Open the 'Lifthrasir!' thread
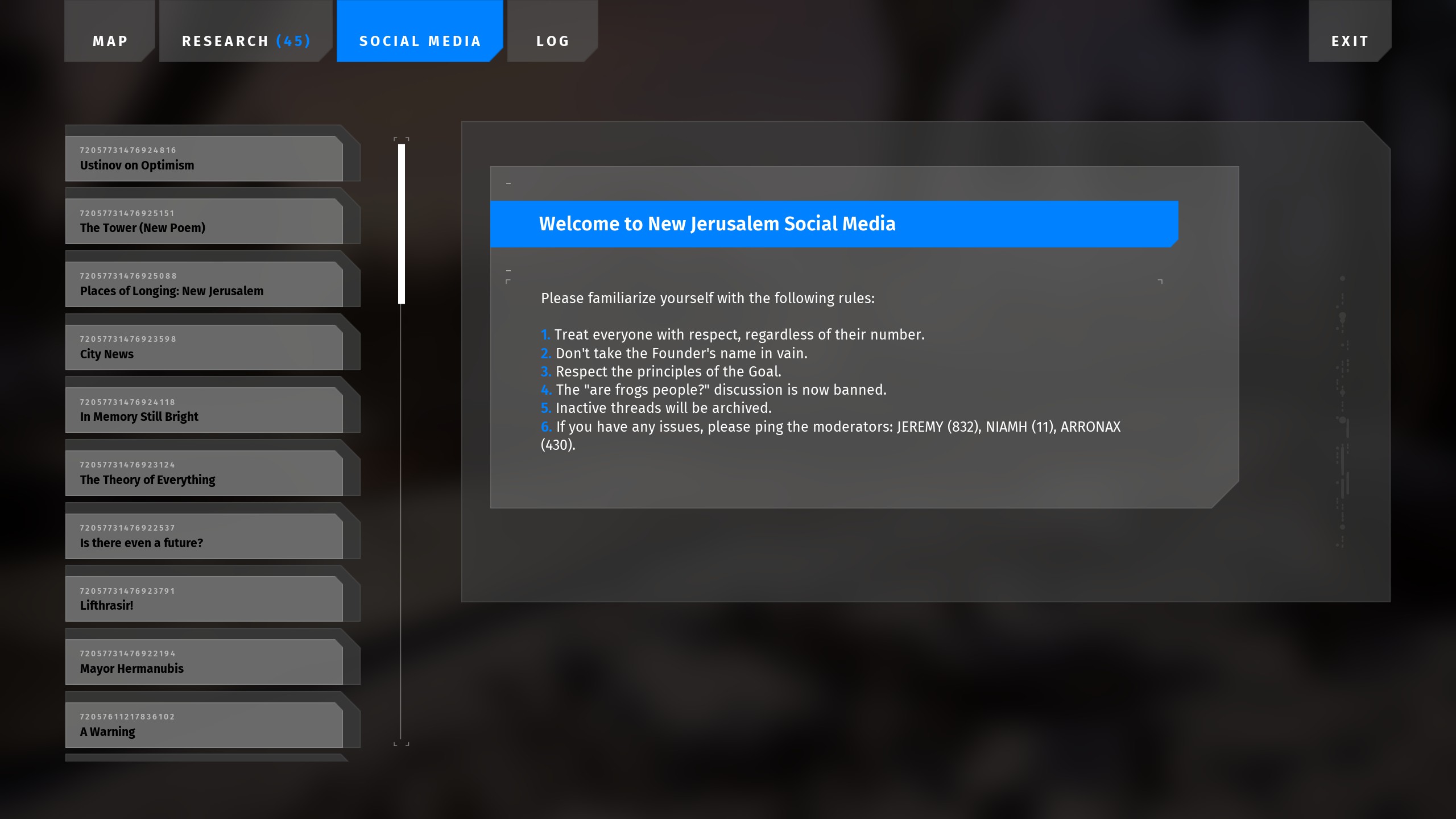This screenshot has height=819, width=1456. pos(204,599)
